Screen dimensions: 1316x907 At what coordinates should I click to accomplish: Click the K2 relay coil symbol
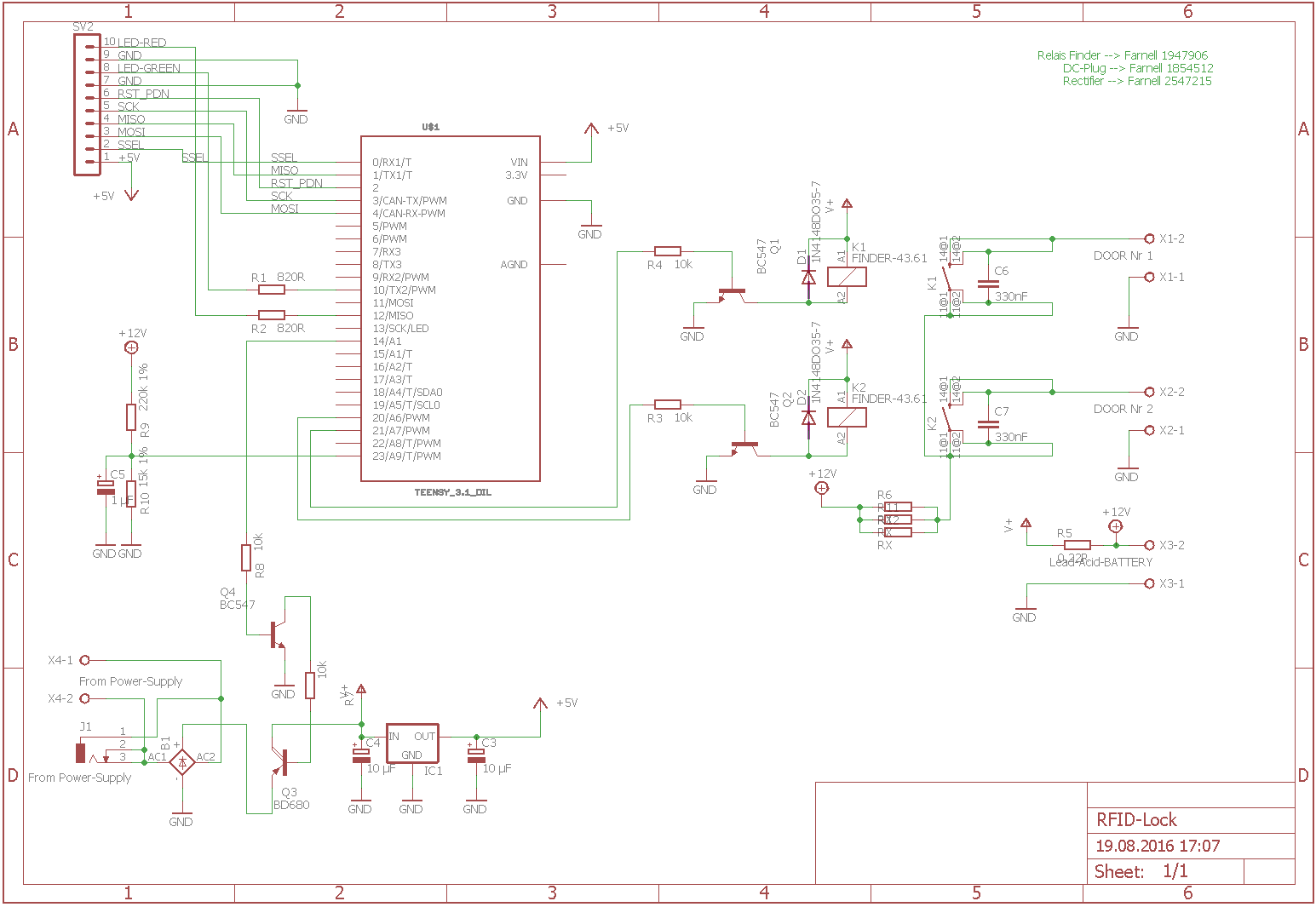pyautogui.click(x=847, y=417)
